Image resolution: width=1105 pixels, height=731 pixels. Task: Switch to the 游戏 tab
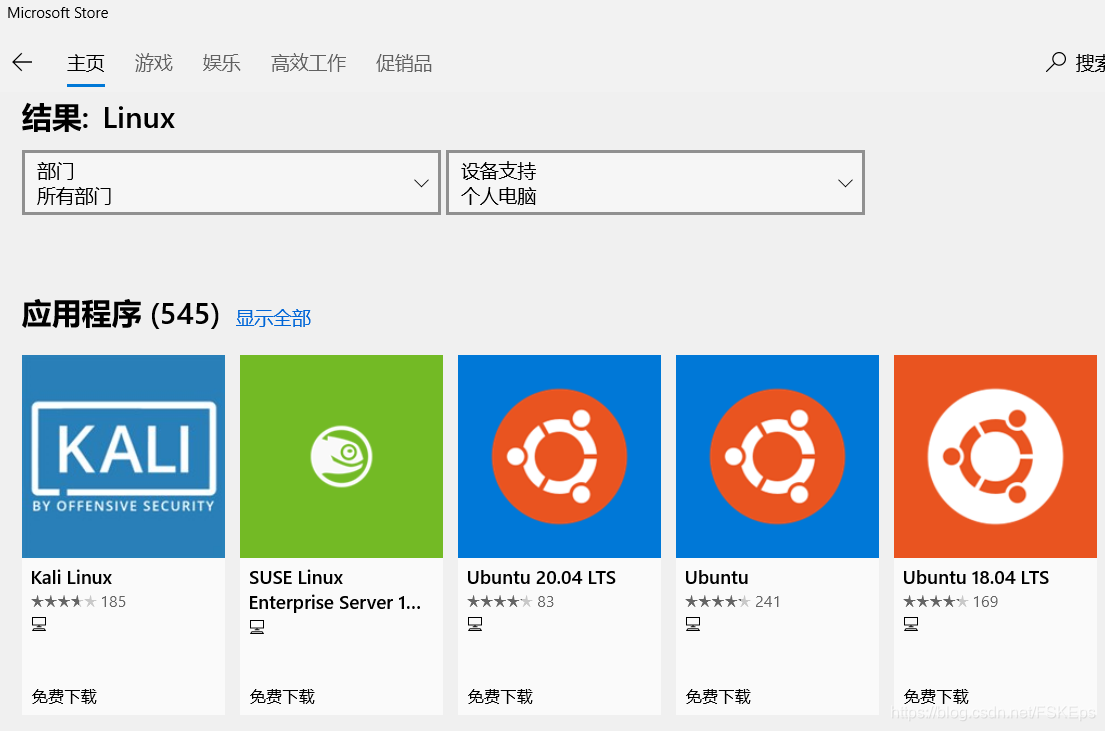[x=153, y=64]
